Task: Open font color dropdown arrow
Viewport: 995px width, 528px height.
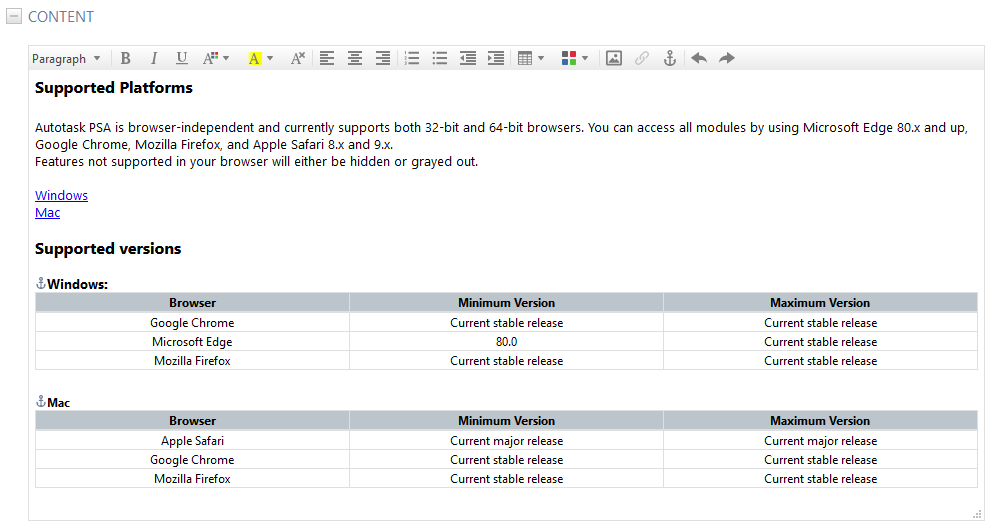Action: click(x=226, y=58)
